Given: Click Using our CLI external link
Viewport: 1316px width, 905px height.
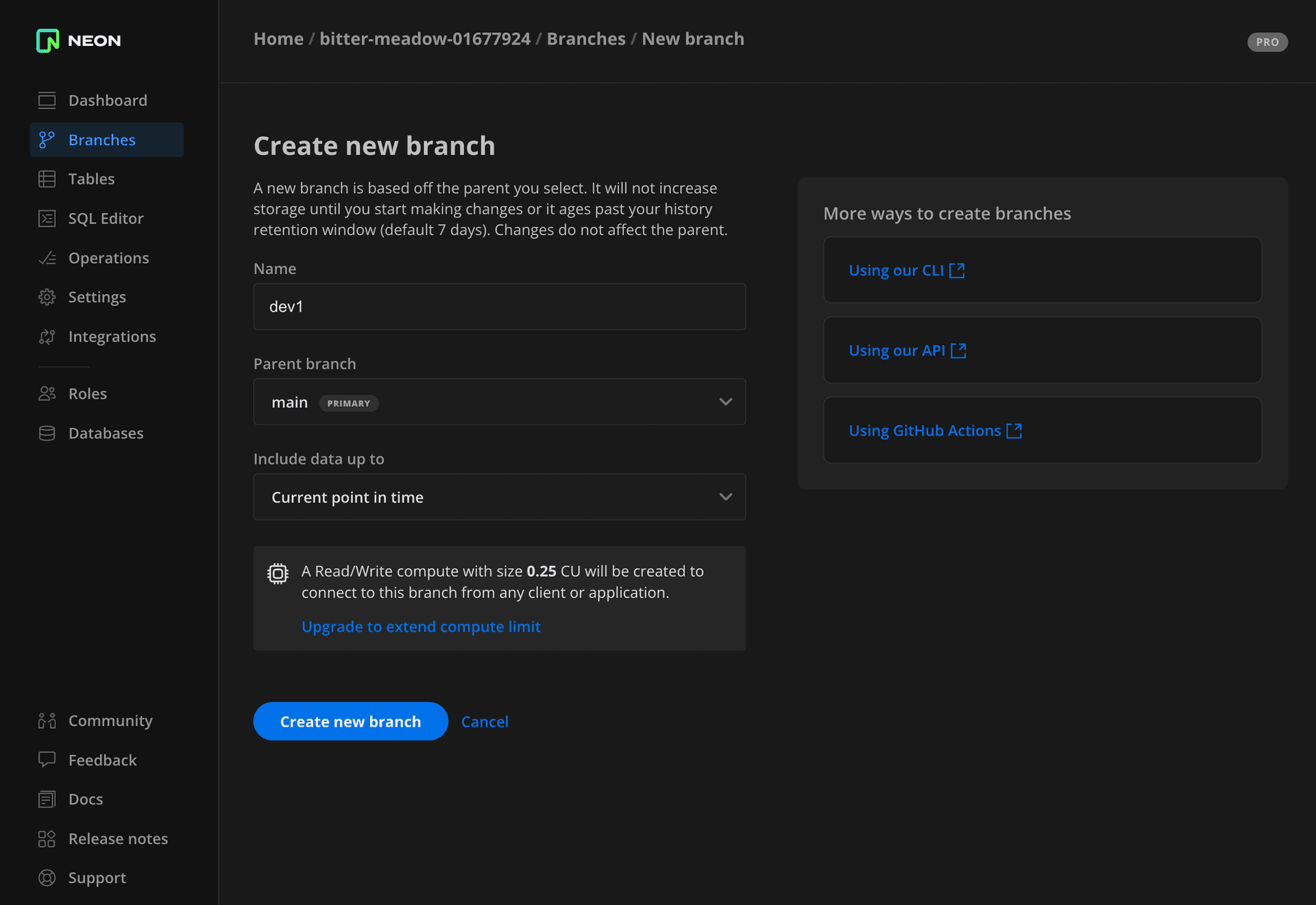Looking at the screenshot, I should [905, 269].
